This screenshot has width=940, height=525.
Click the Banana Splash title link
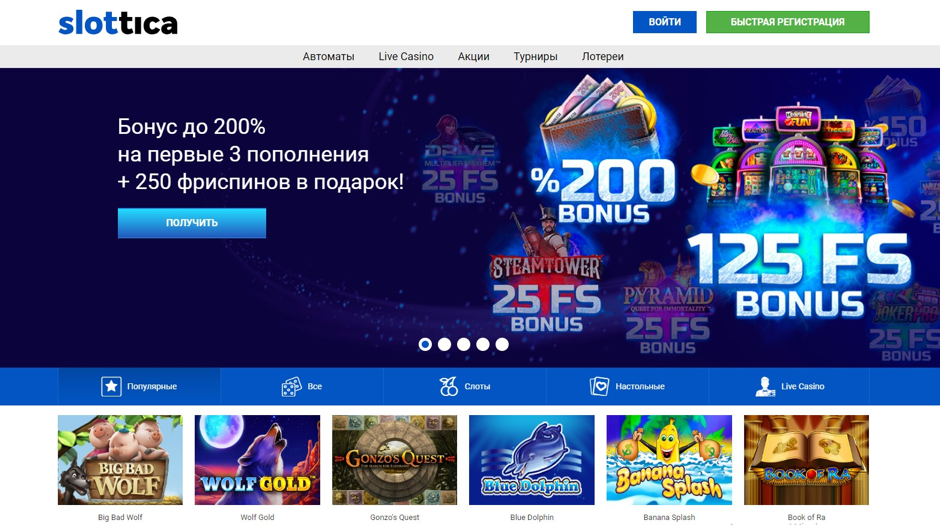[669, 517]
